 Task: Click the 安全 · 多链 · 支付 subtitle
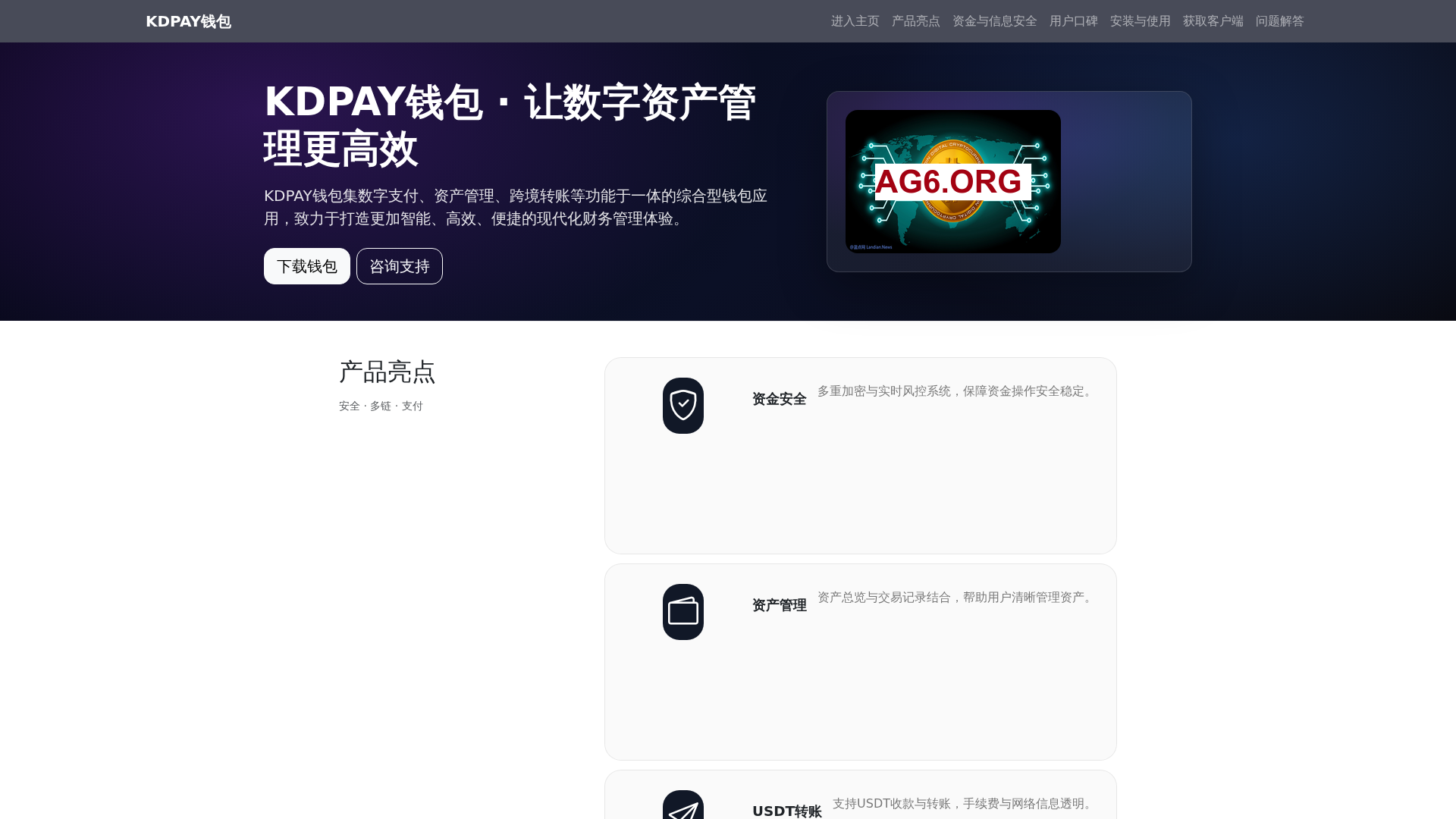381,406
